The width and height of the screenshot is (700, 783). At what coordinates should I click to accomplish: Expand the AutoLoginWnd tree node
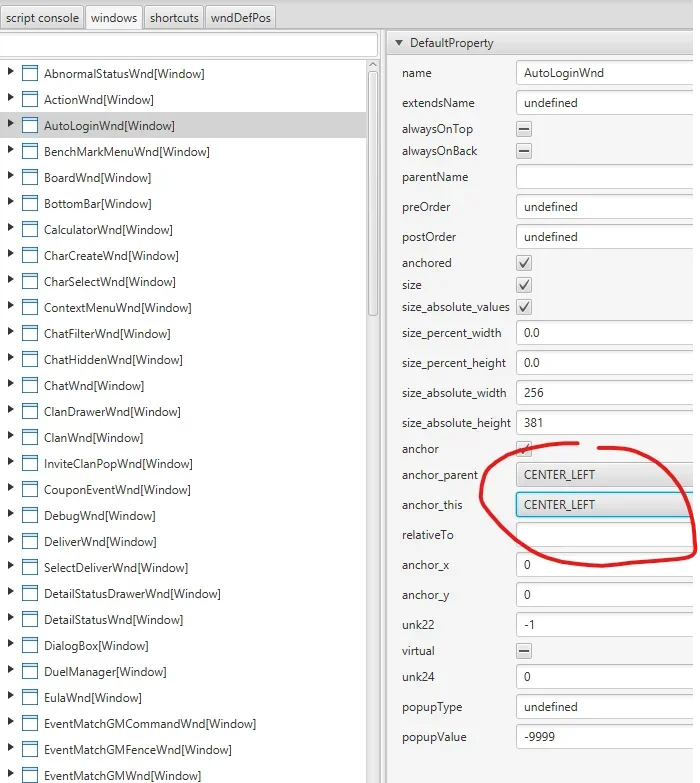pyautogui.click(x=10, y=123)
